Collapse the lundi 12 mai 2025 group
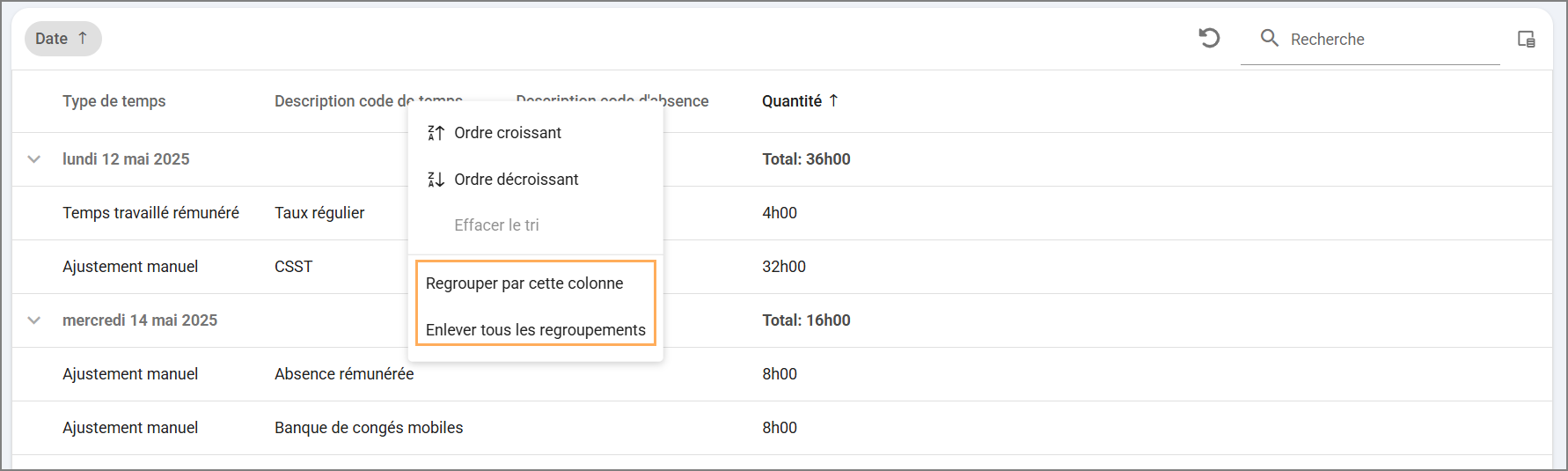 coord(34,159)
